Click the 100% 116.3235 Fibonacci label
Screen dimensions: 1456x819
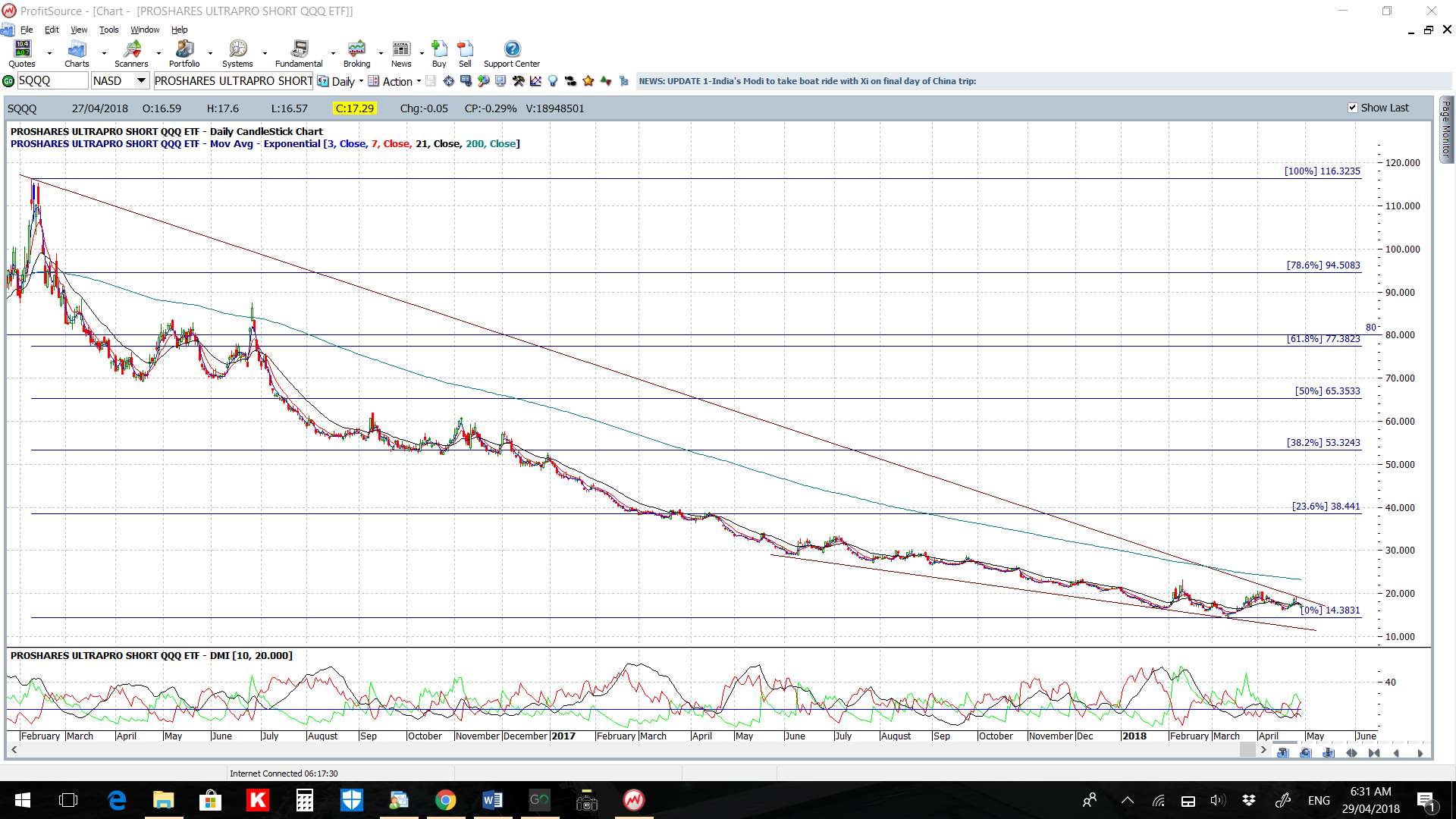coord(1323,171)
